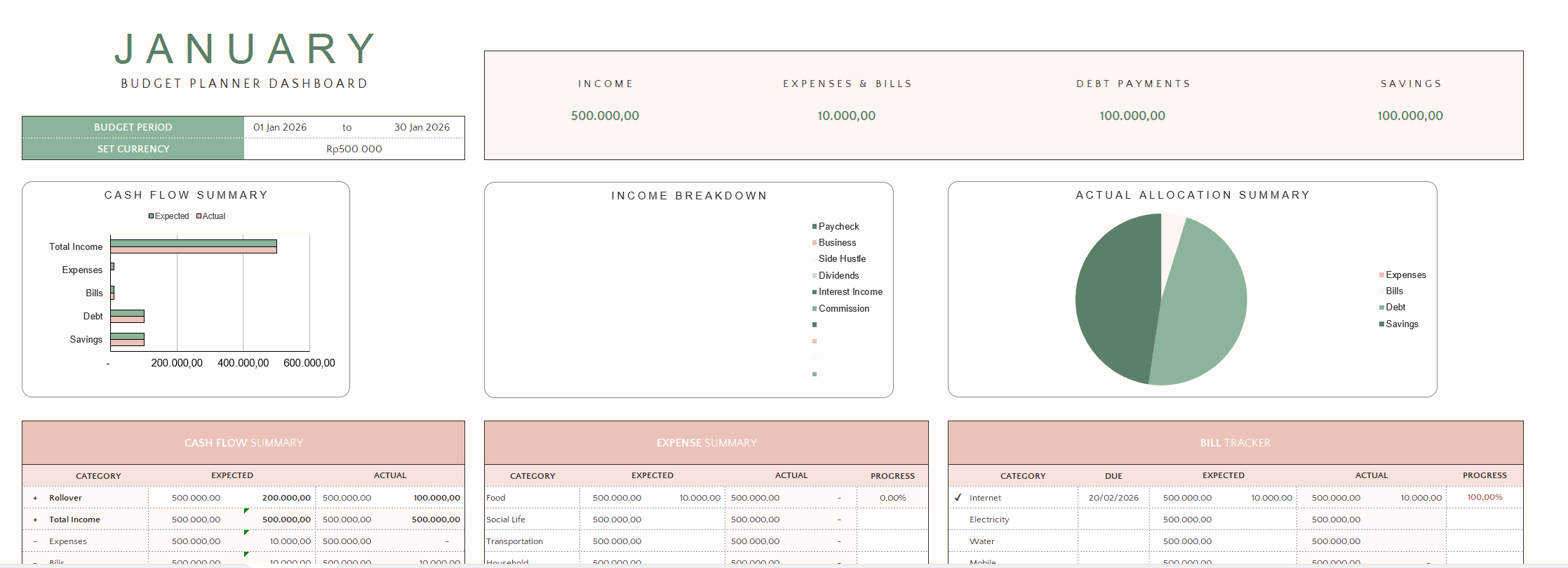Click the Savings legend marker in Allocation Summary
This screenshot has height=568, width=1568.
click(1381, 324)
